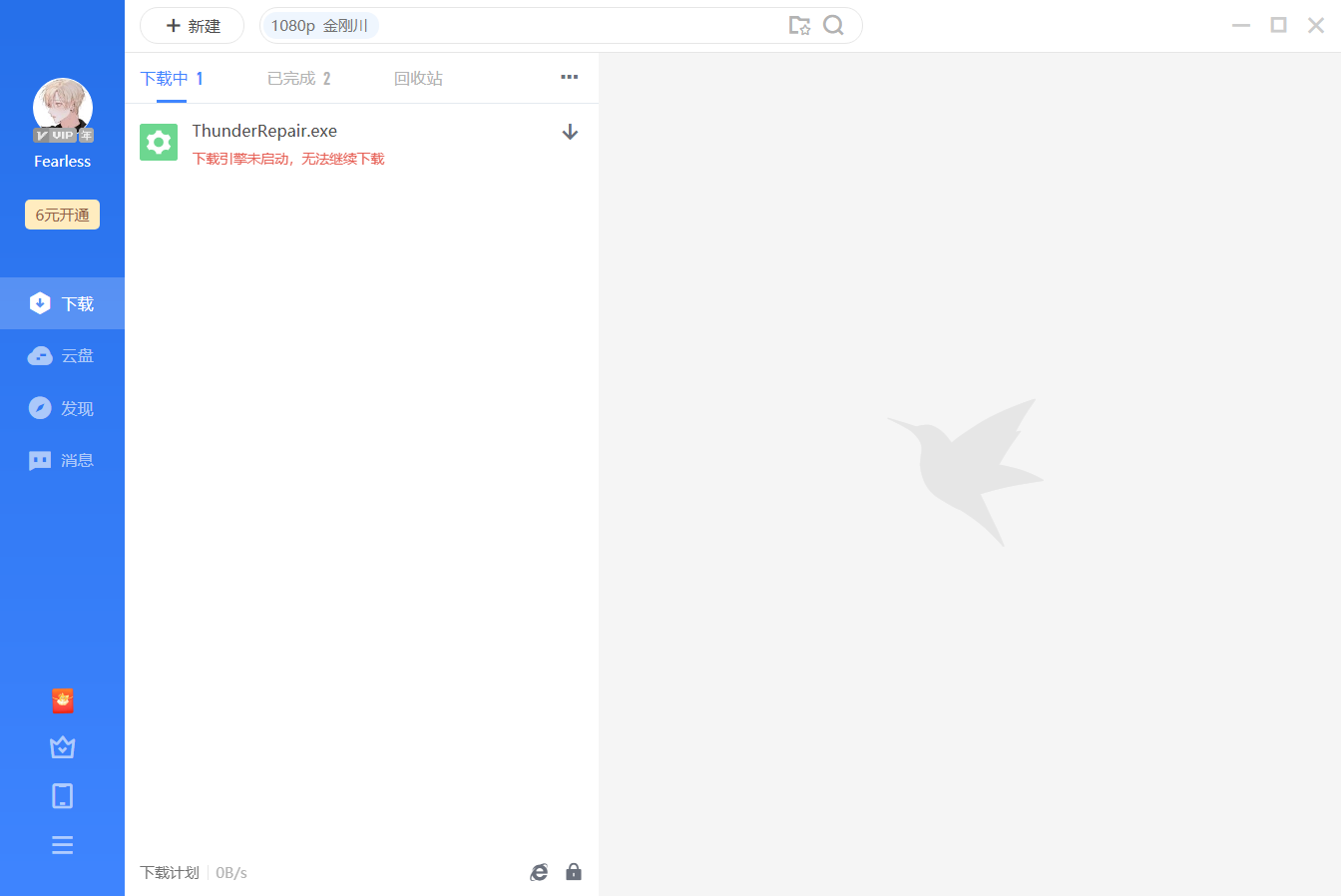
Task: Go to 发现 in the sidebar
Action: 62,408
